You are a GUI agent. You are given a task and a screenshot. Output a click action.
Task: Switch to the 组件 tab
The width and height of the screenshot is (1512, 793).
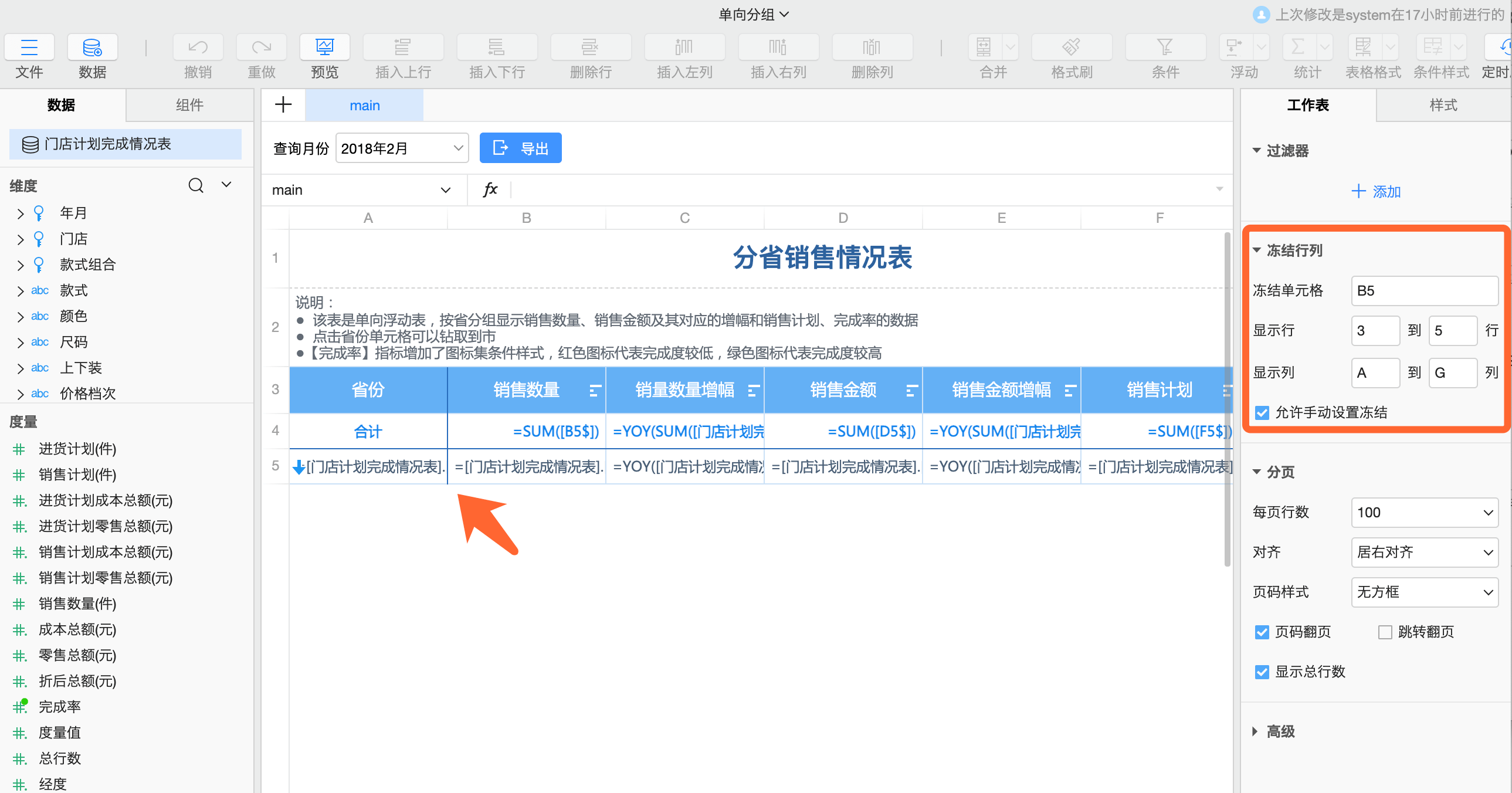tap(189, 105)
